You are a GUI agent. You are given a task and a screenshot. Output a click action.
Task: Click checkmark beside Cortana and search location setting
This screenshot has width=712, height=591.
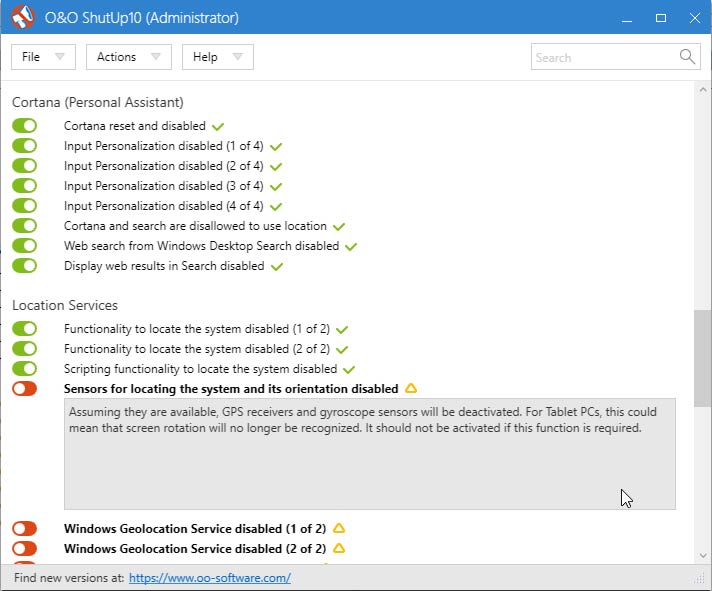coord(339,226)
